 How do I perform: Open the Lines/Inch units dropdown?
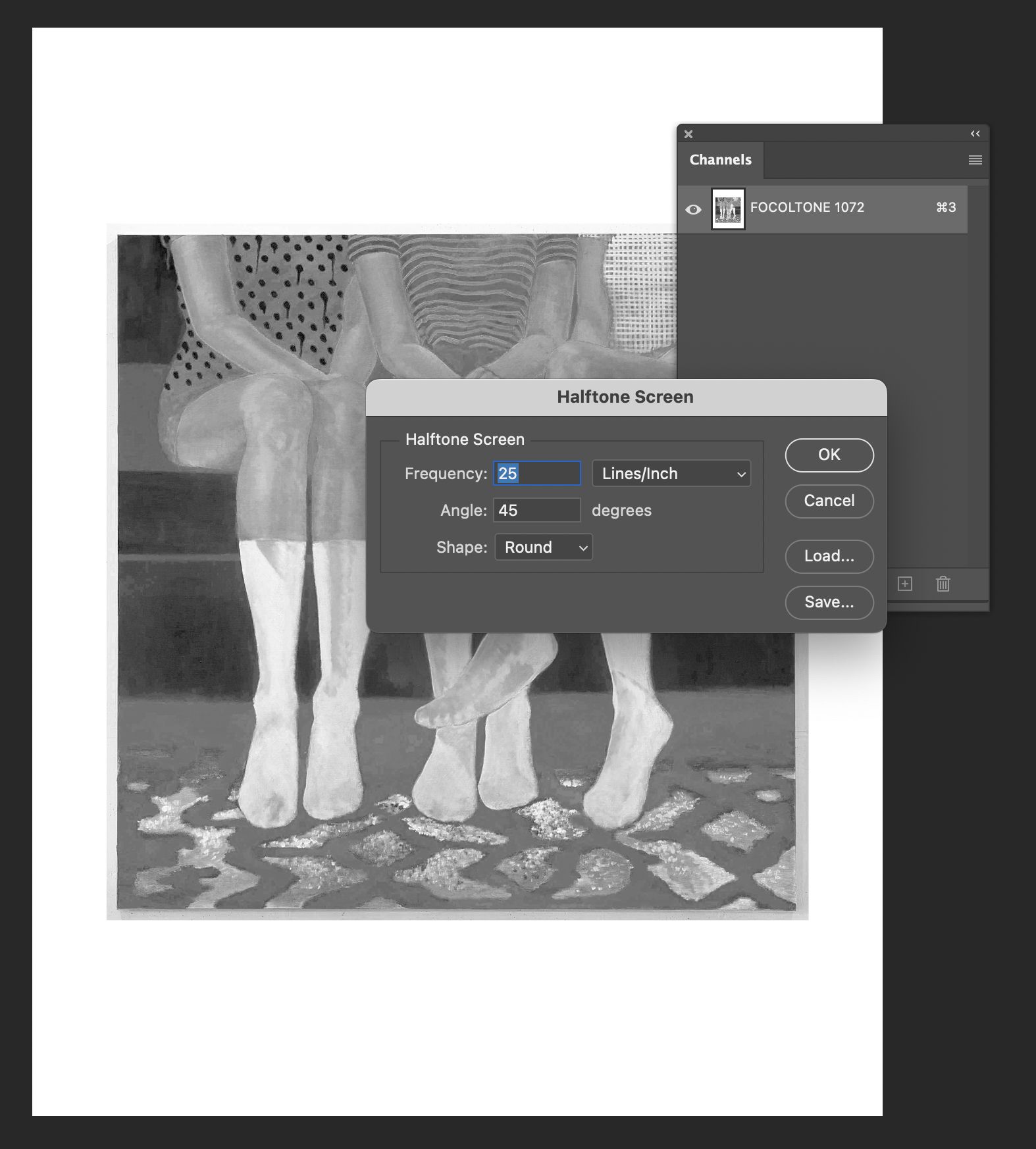(671, 473)
